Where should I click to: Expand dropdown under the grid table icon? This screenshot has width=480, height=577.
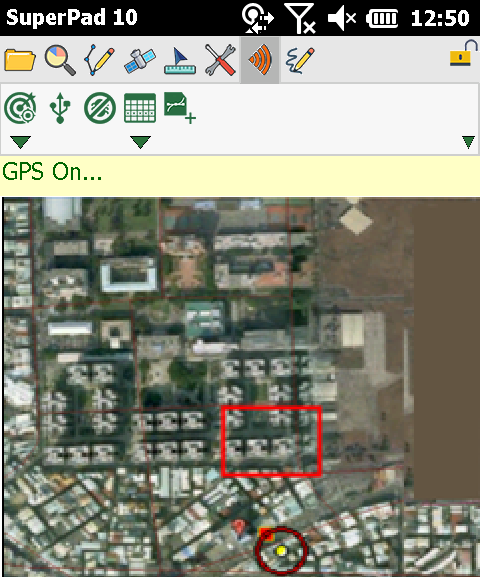click(140, 142)
